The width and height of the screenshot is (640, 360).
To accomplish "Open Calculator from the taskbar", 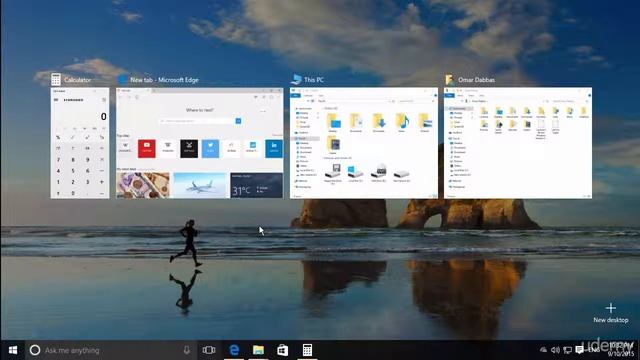I will [x=307, y=350].
